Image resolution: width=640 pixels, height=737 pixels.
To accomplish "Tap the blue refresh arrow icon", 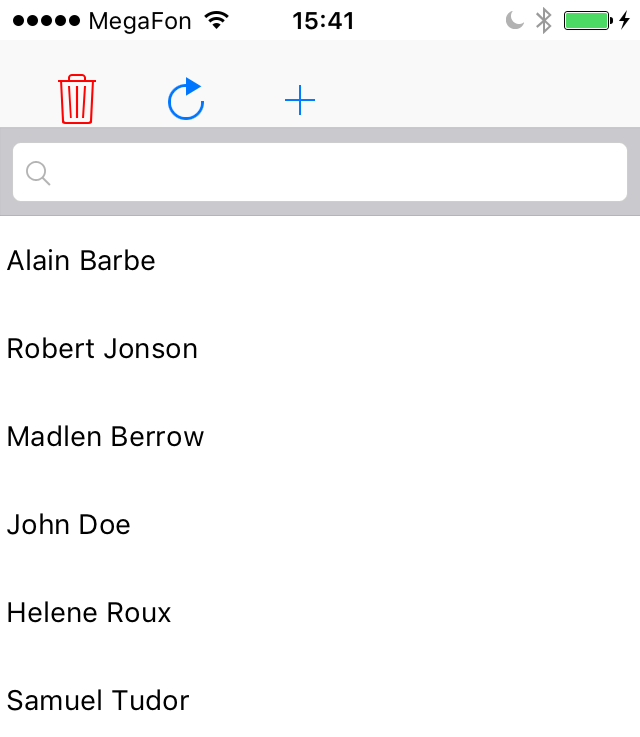I will [186, 99].
